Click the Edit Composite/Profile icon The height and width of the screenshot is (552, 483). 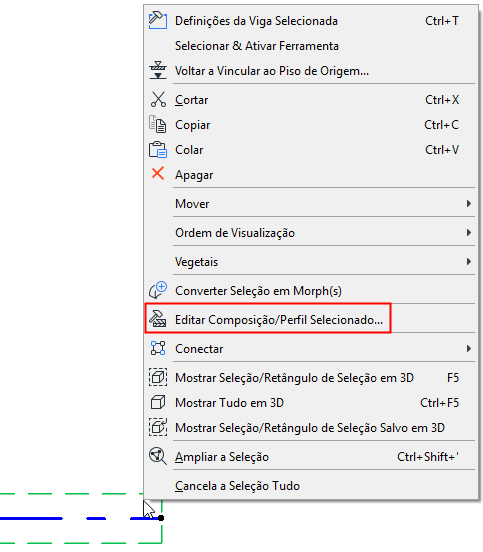pos(157,319)
